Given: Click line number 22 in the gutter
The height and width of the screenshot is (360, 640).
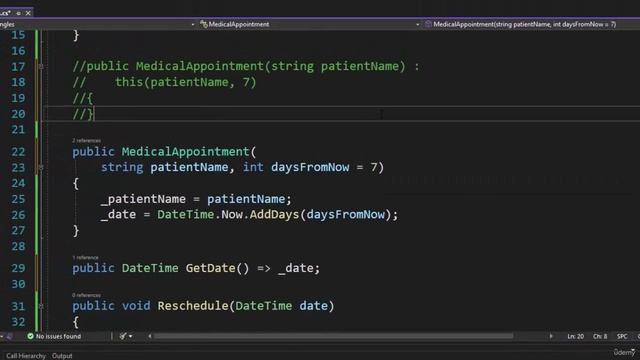Looking at the screenshot, I should coord(18,152).
